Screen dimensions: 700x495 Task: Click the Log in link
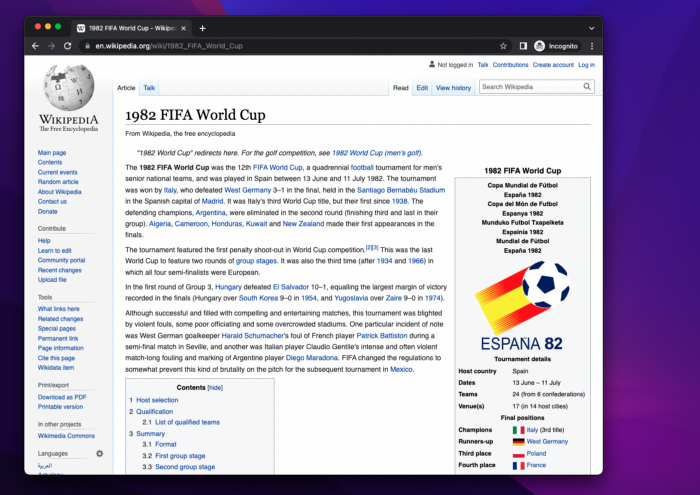click(x=586, y=65)
